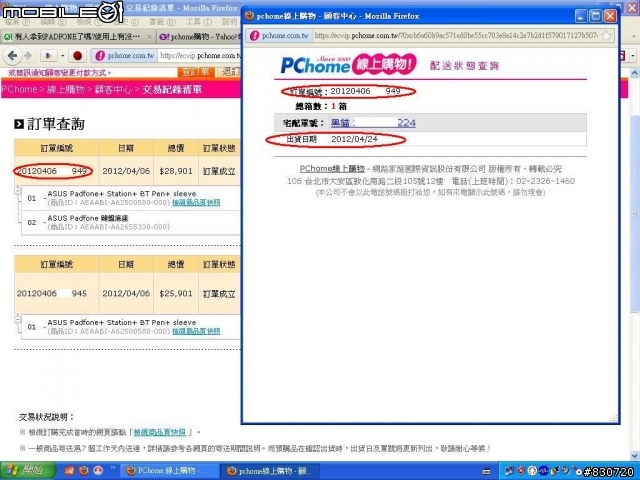The width and height of the screenshot is (640, 480).
Task: Click the PChome breadcrumb link
Action: (19, 89)
